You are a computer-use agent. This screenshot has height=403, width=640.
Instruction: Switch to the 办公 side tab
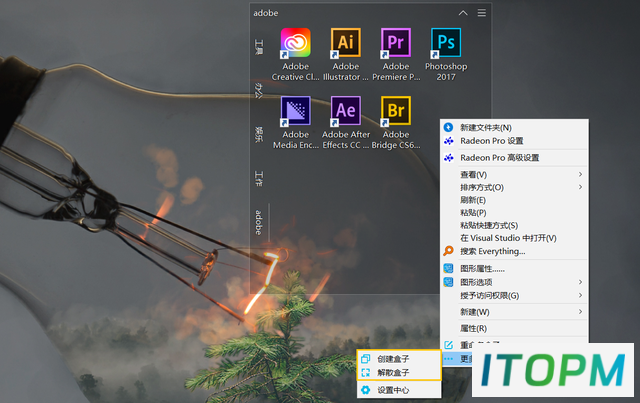tap(259, 90)
